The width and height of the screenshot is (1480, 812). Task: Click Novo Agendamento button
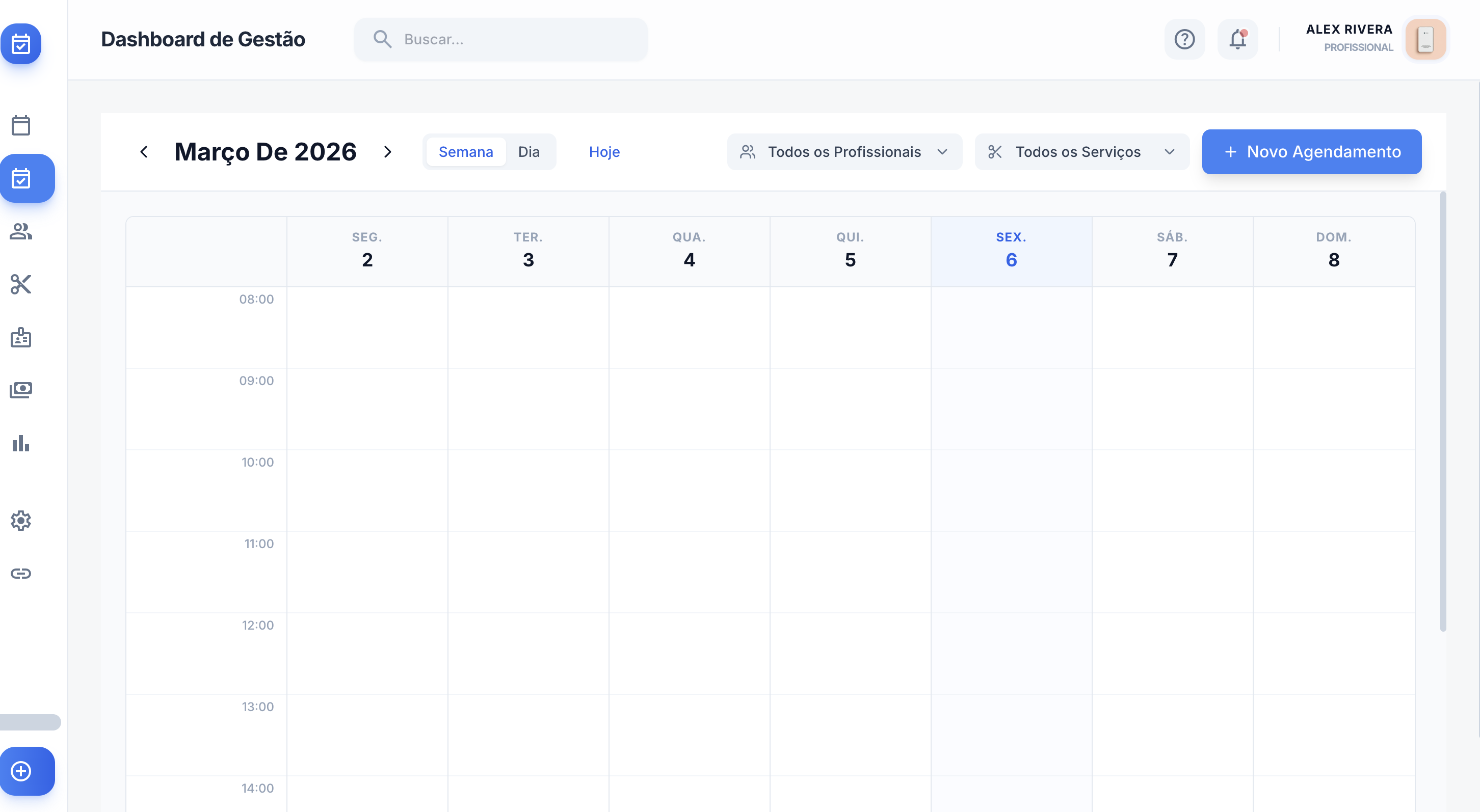[x=1311, y=152]
